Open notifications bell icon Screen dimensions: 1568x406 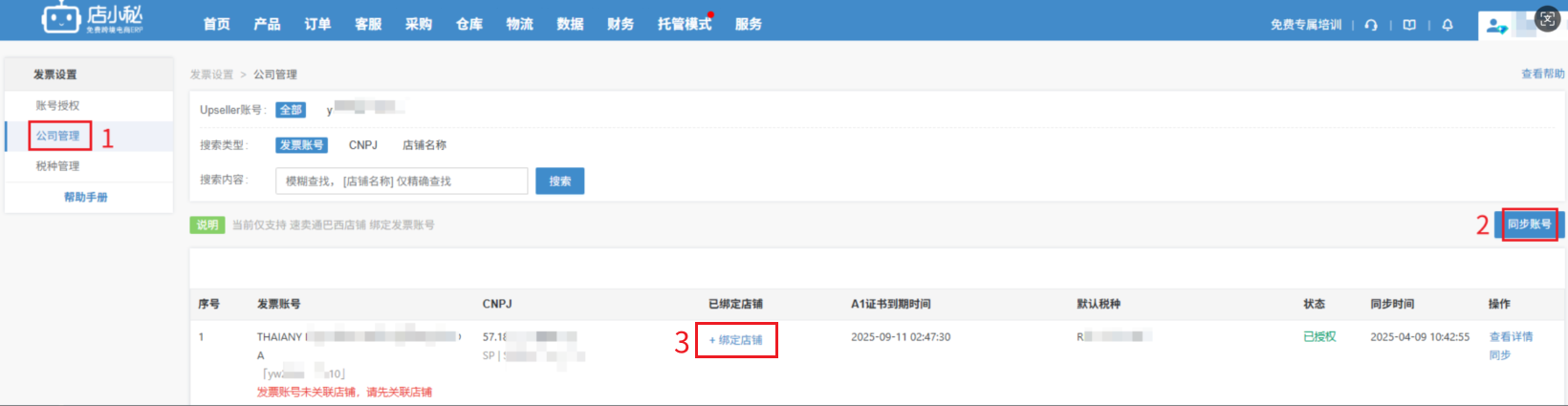1448,25
